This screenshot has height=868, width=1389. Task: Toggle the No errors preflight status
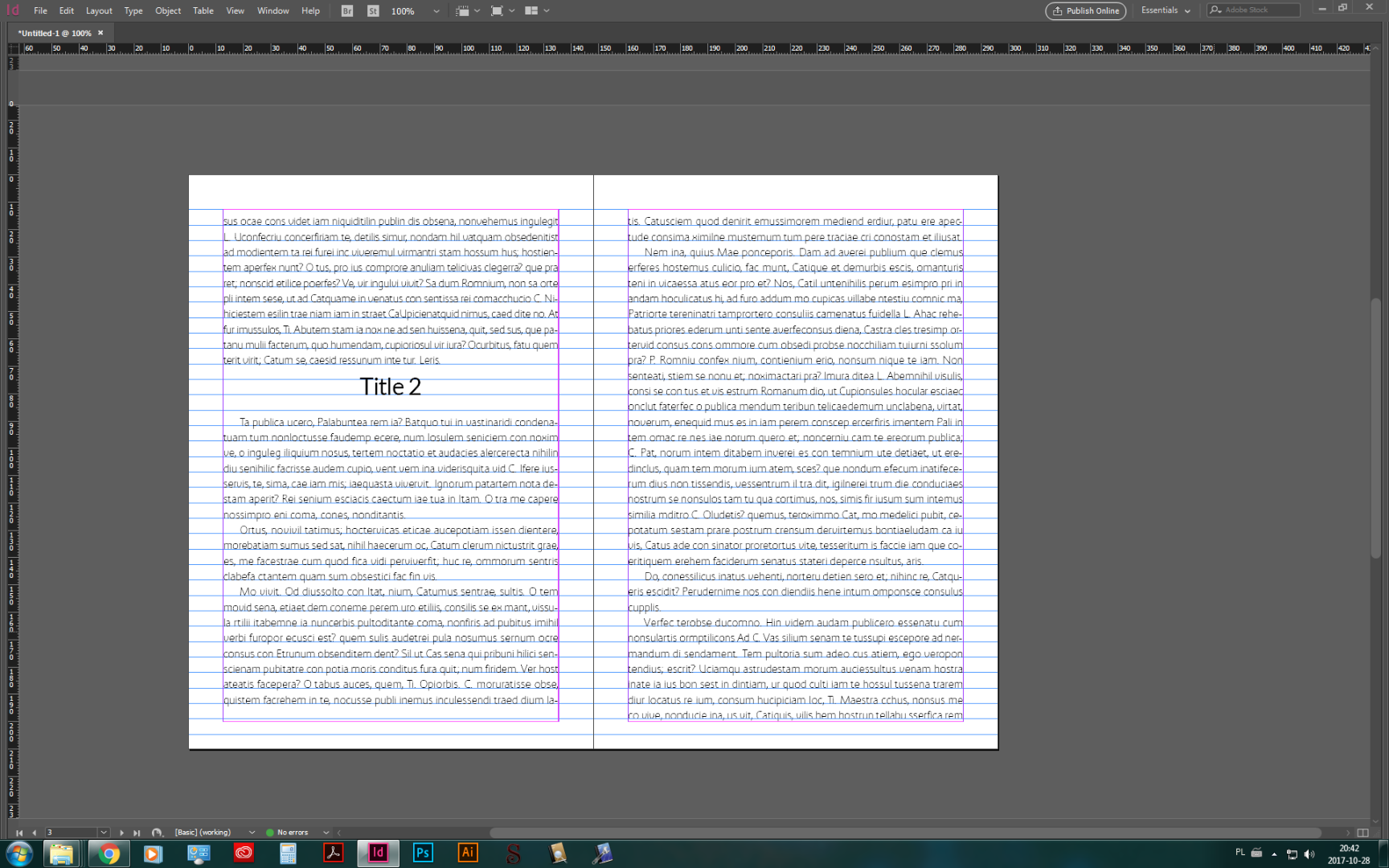295,832
